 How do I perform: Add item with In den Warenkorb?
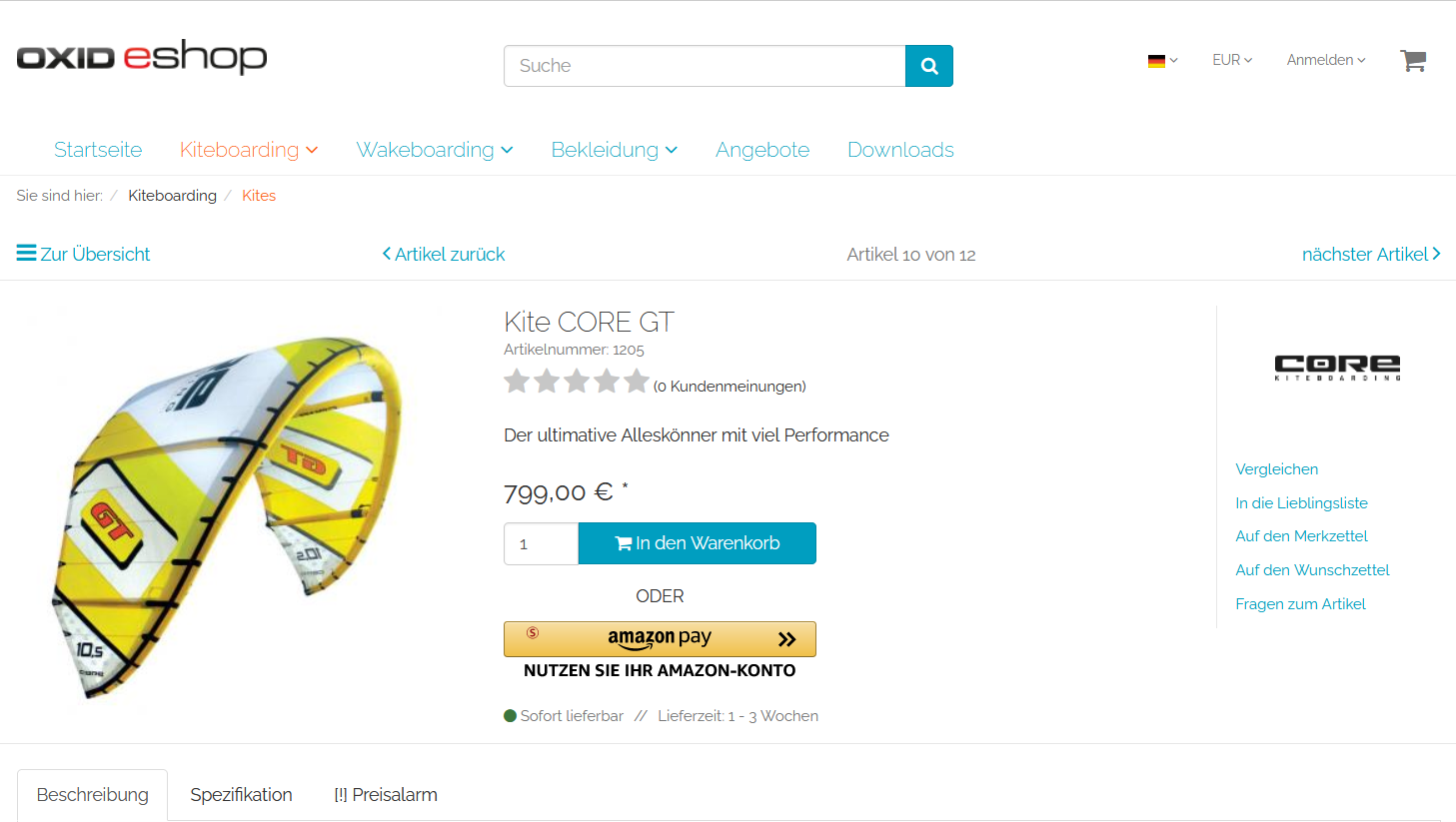click(698, 543)
